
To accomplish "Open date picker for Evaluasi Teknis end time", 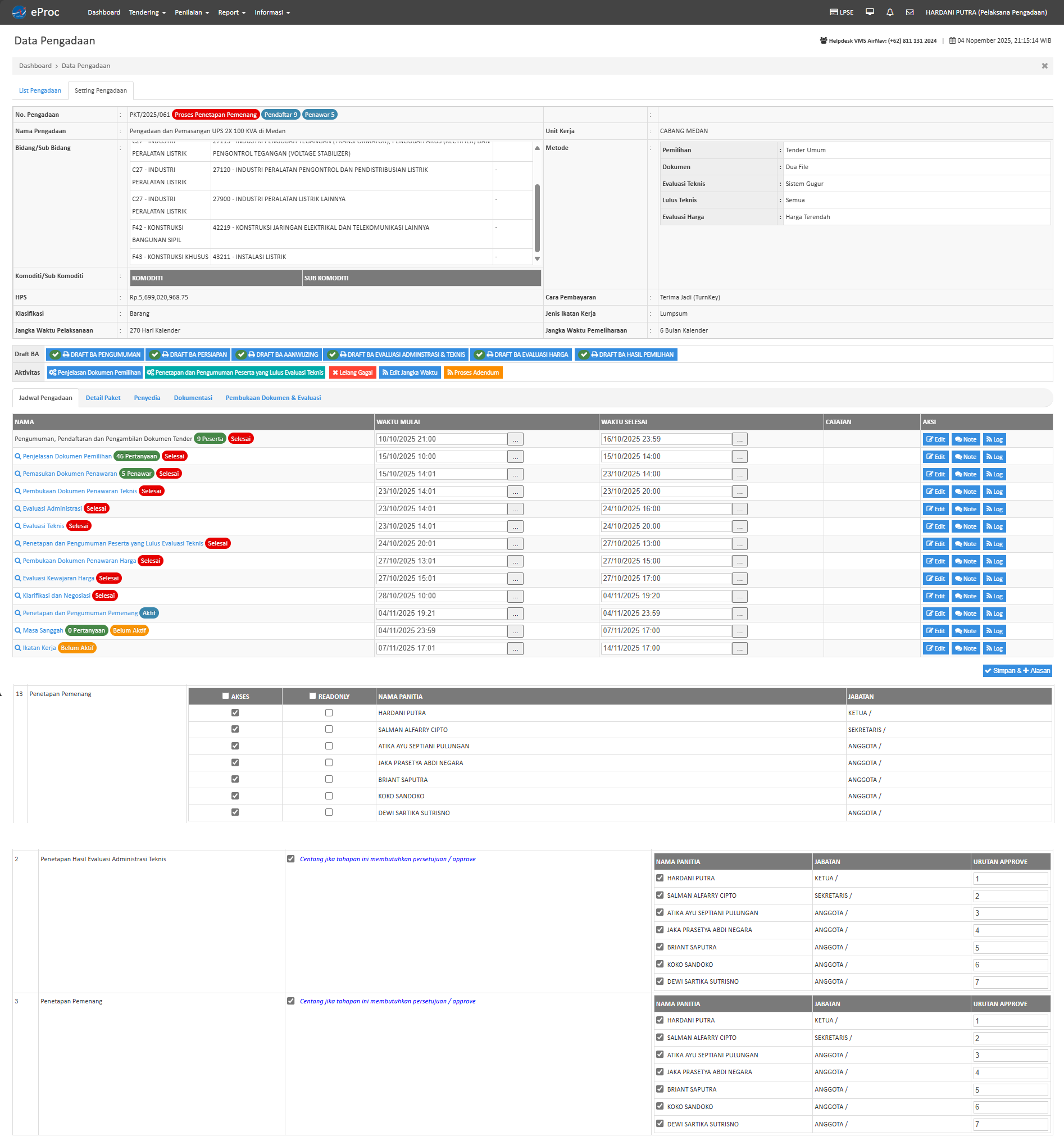I will point(740,527).
